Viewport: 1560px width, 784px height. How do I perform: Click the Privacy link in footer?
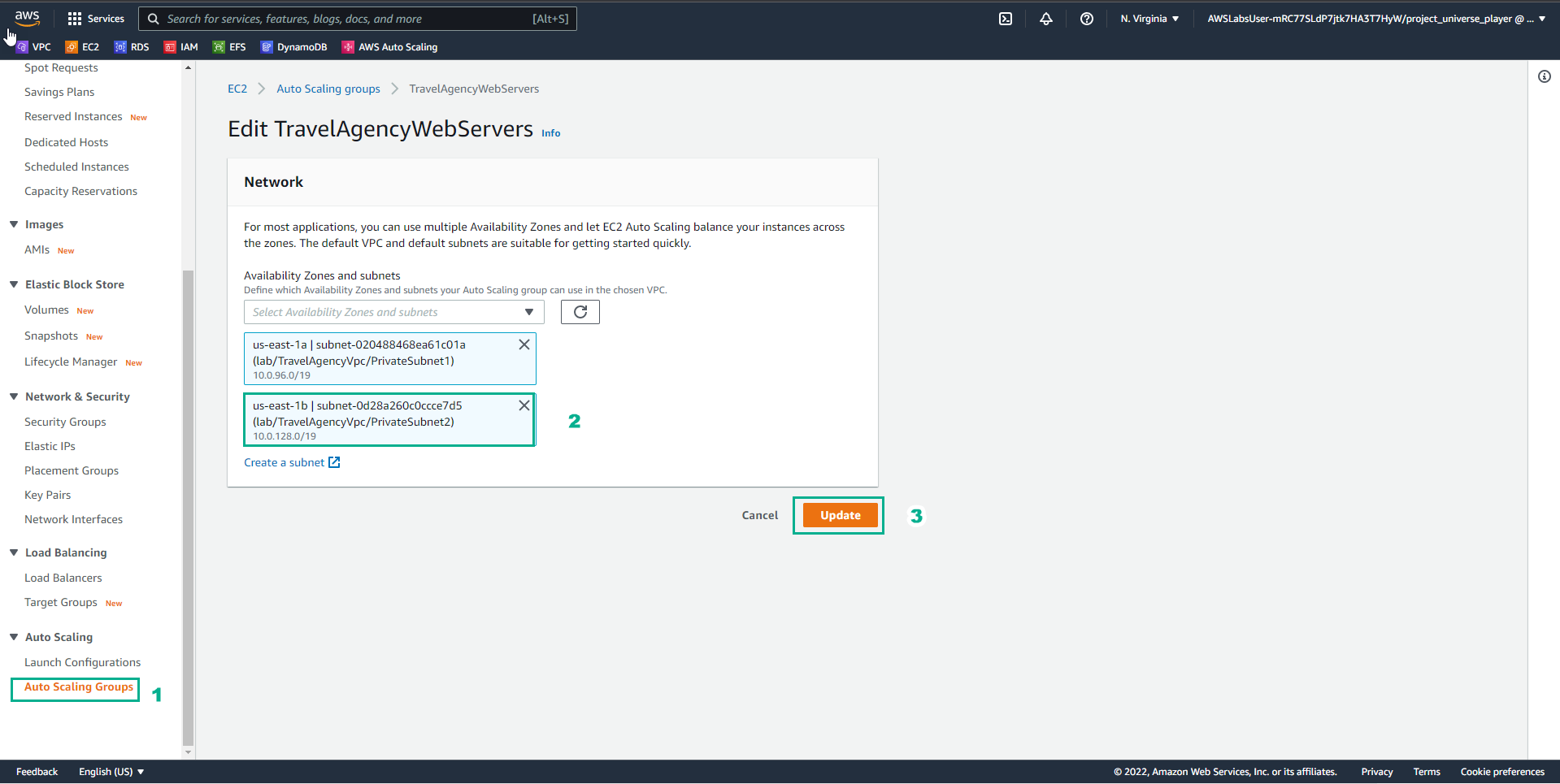[1377, 772]
